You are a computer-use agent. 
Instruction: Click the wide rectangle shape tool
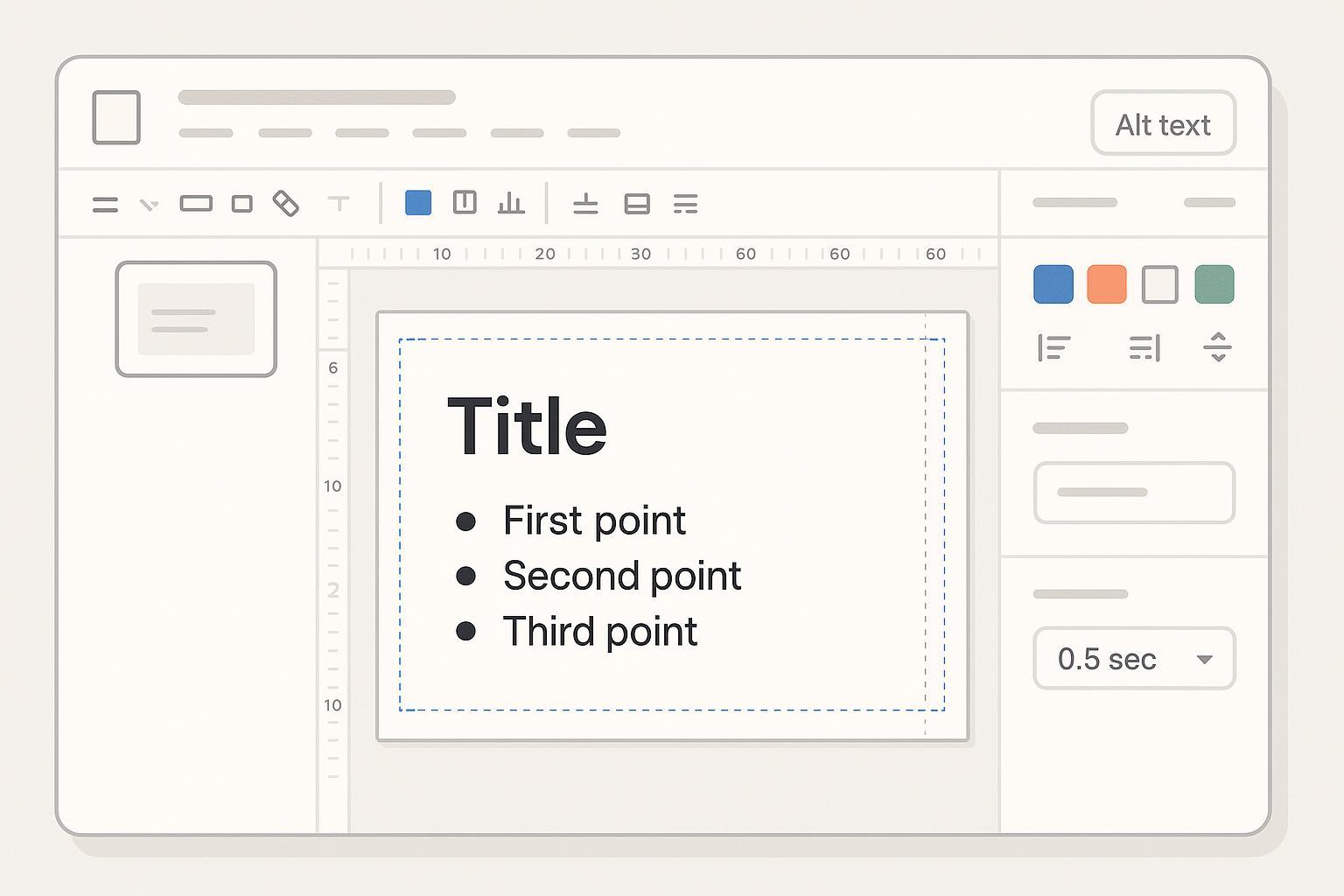[196, 204]
